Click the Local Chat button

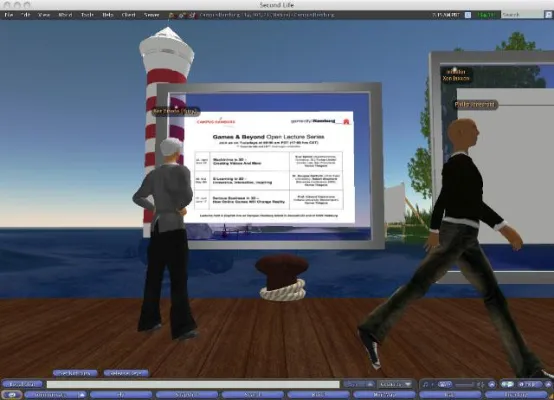[22, 384]
